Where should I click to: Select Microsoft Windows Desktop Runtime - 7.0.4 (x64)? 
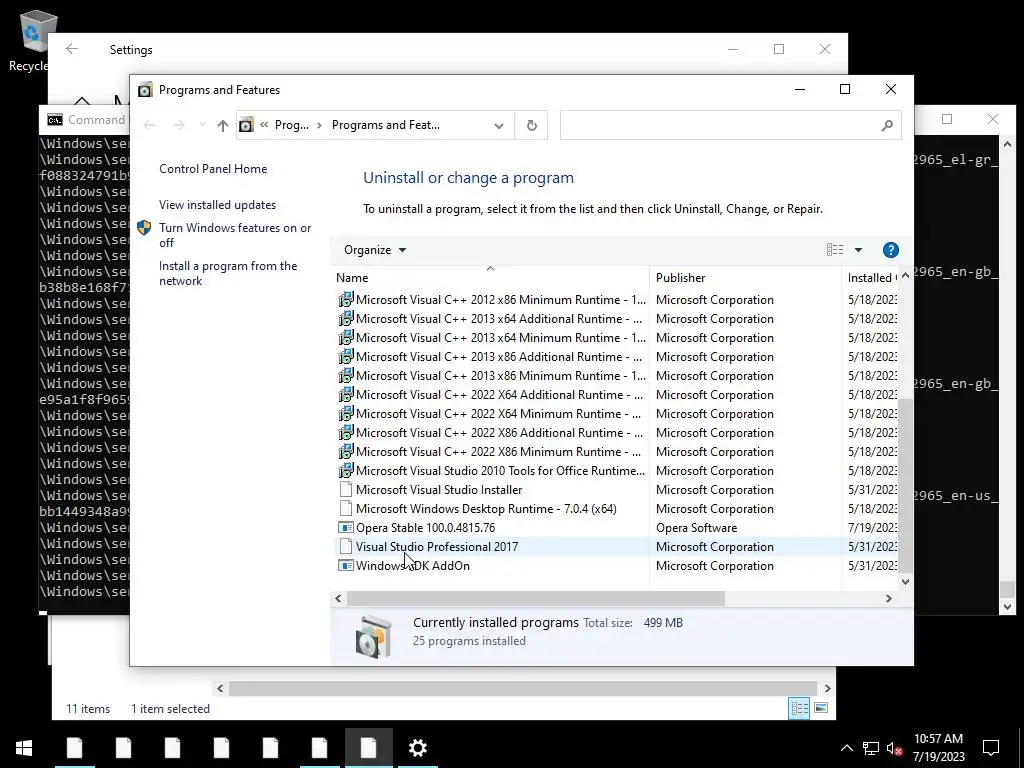[486, 509]
